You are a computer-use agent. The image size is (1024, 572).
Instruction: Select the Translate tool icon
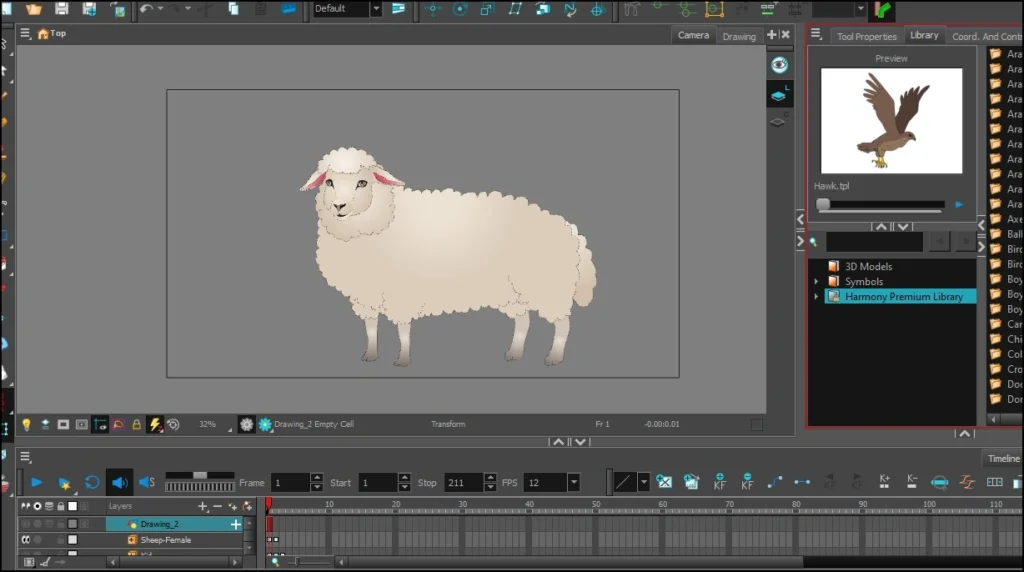432,9
